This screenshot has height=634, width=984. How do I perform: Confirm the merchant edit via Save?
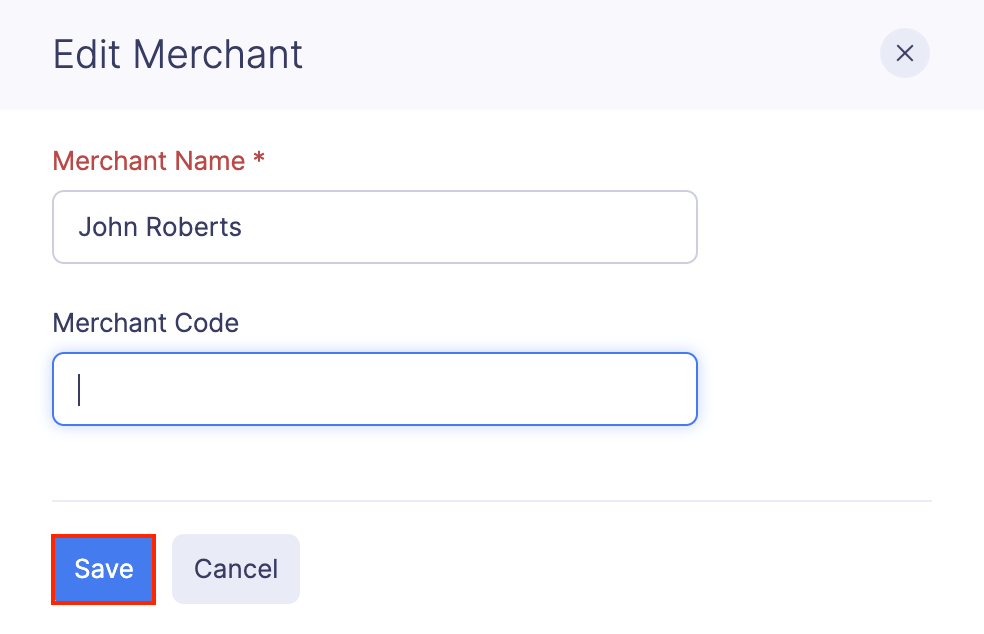point(103,568)
